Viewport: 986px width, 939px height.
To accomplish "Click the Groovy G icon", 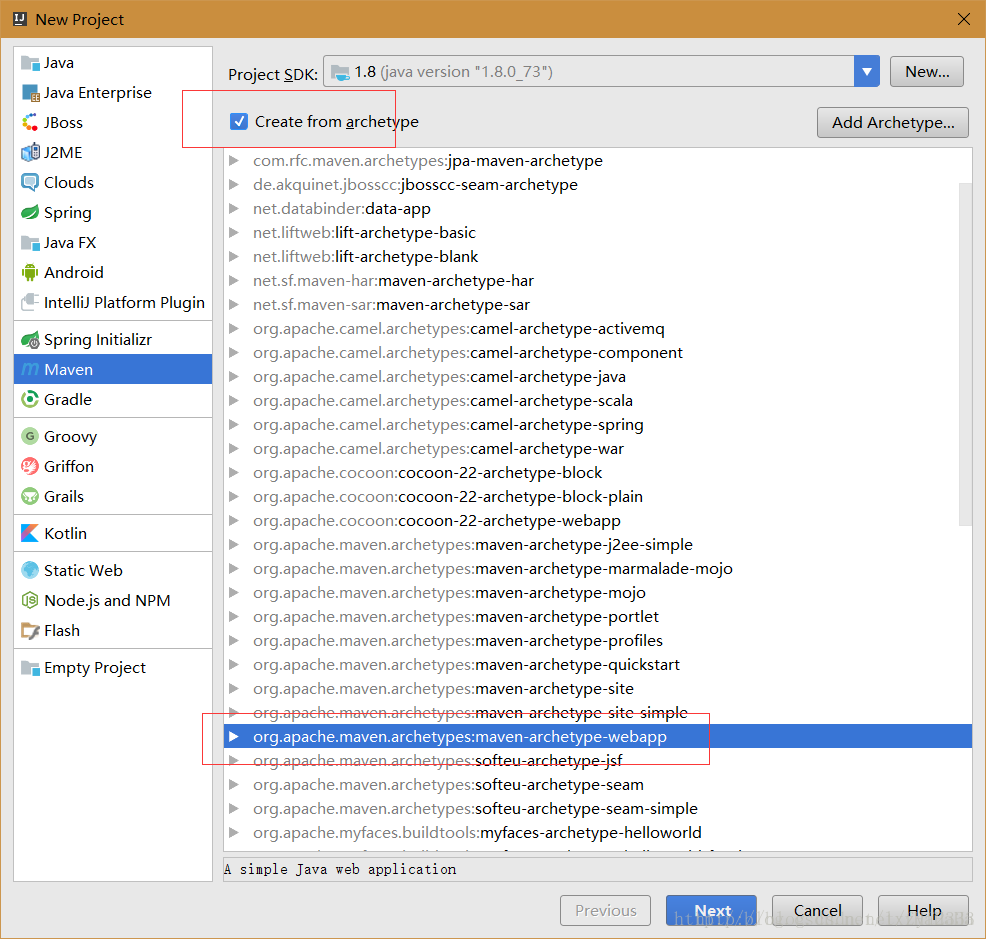I will pos(30,436).
